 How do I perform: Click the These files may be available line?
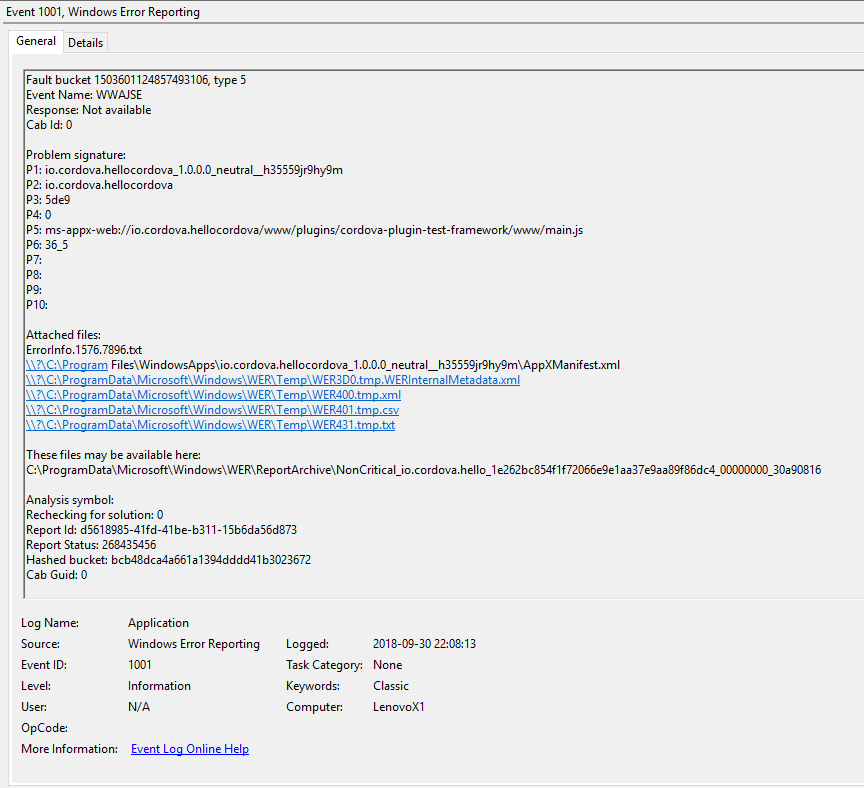[x=114, y=455]
